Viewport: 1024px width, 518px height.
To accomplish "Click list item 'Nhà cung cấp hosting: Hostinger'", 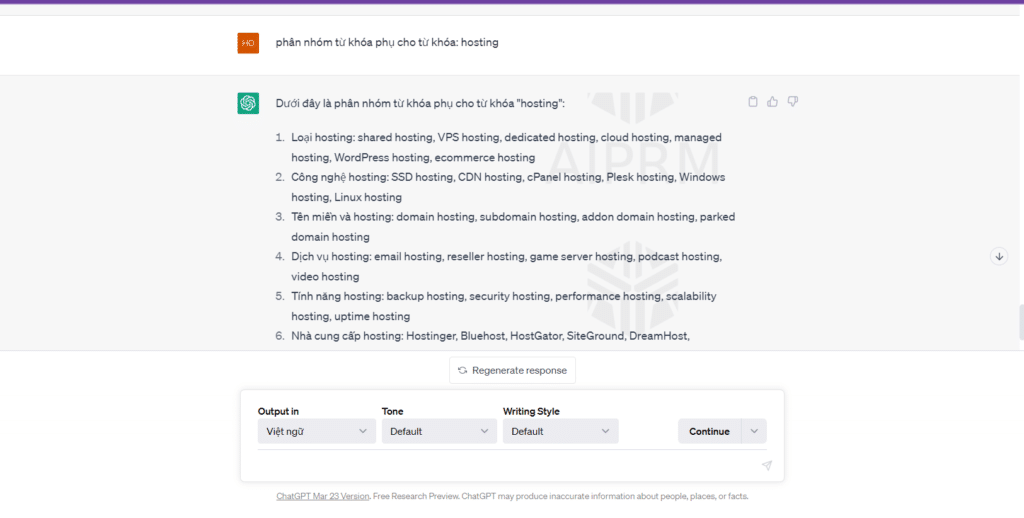I will click(490, 336).
